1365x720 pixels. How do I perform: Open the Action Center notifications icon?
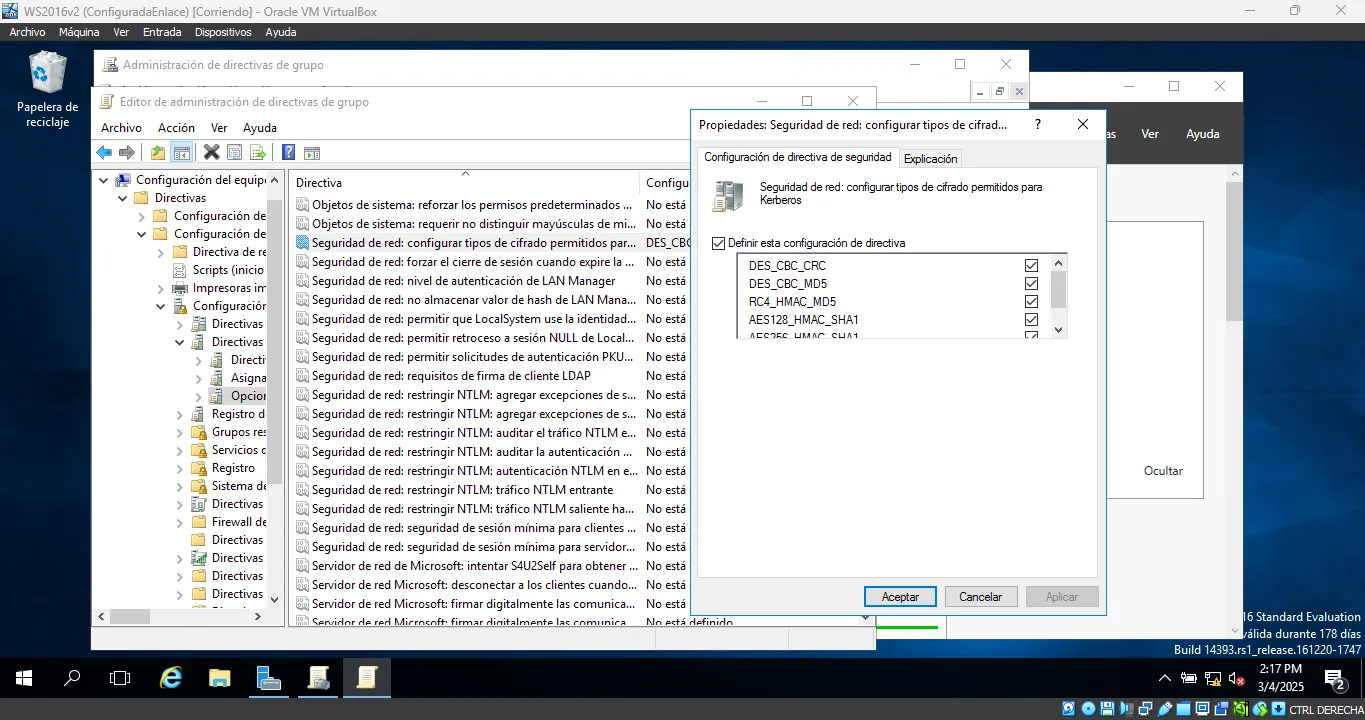point(1336,679)
